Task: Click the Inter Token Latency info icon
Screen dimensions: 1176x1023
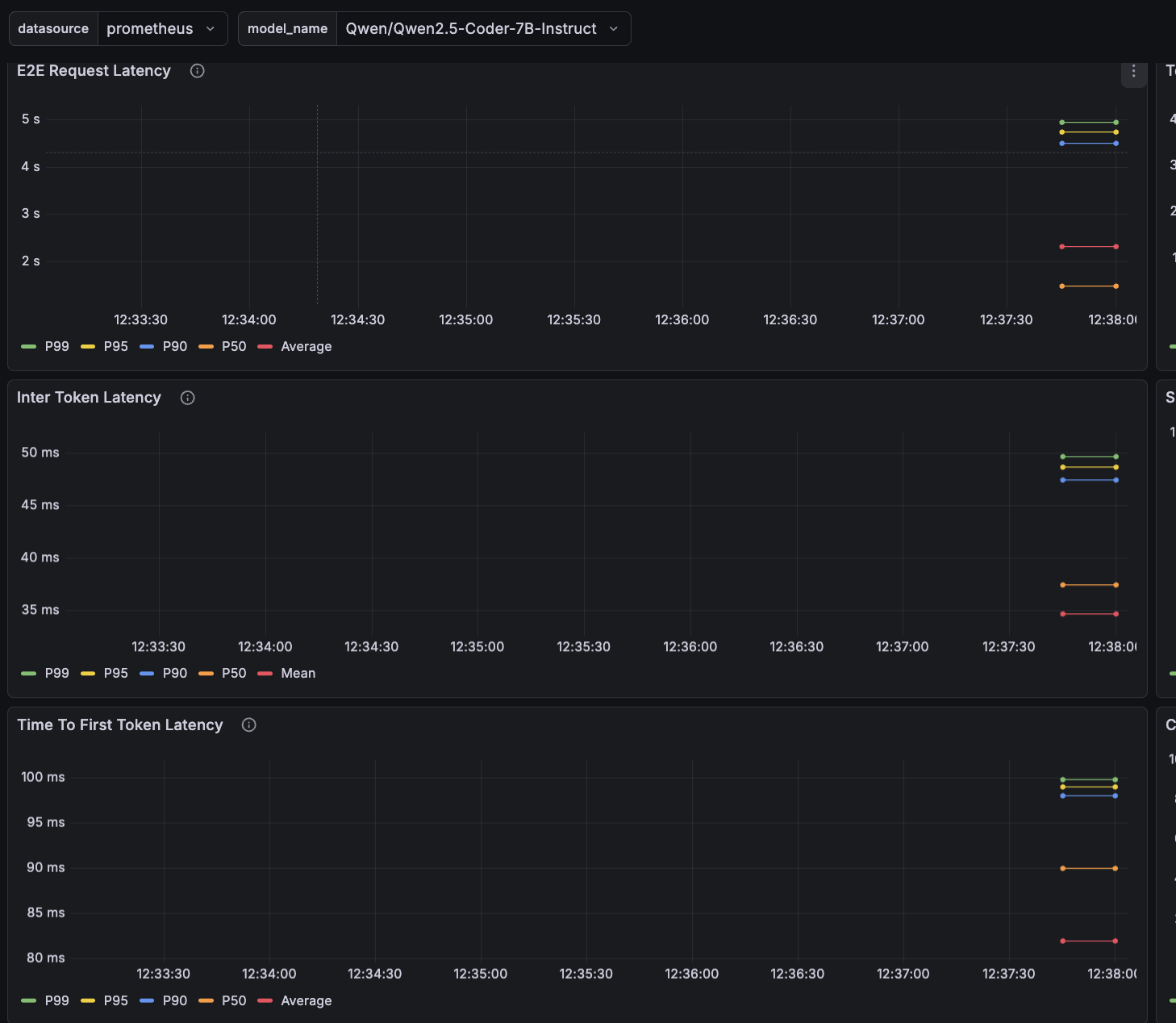Action: click(x=188, y=398)
